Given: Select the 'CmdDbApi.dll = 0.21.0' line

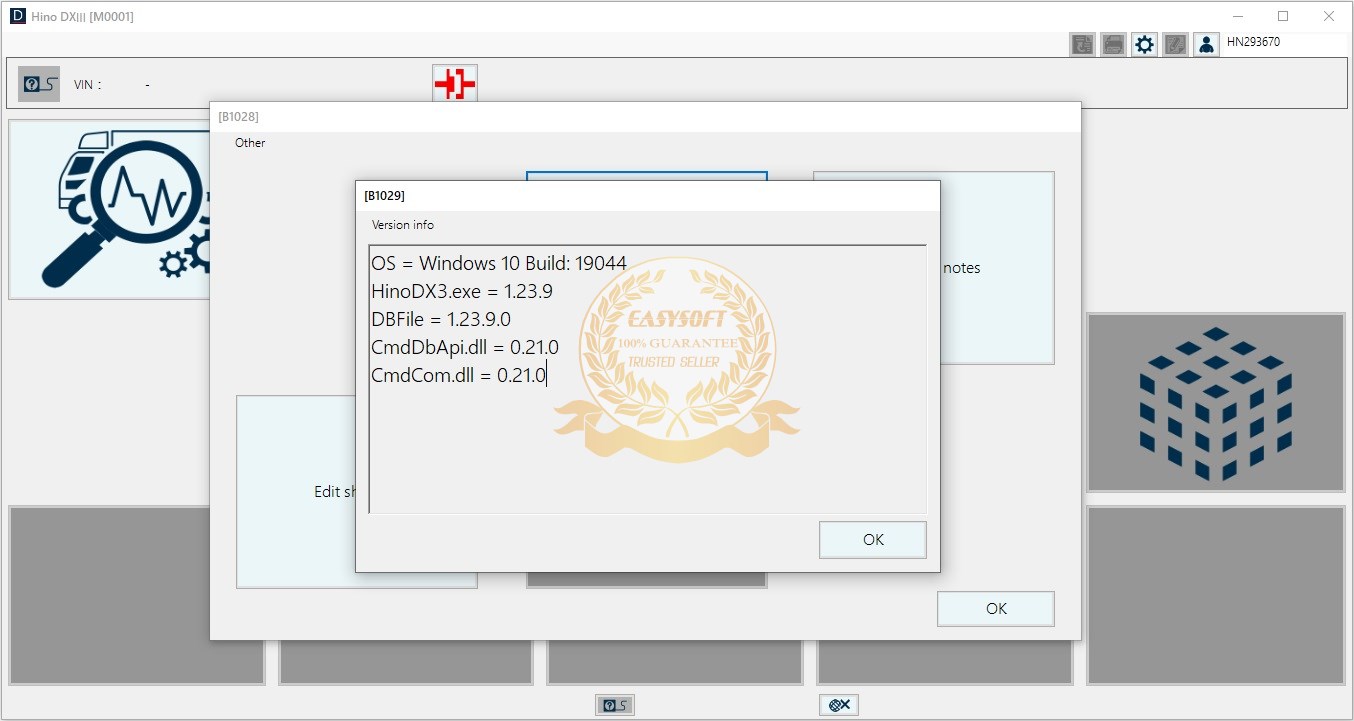Looking at the screenshot, I should tap(465, 348).
